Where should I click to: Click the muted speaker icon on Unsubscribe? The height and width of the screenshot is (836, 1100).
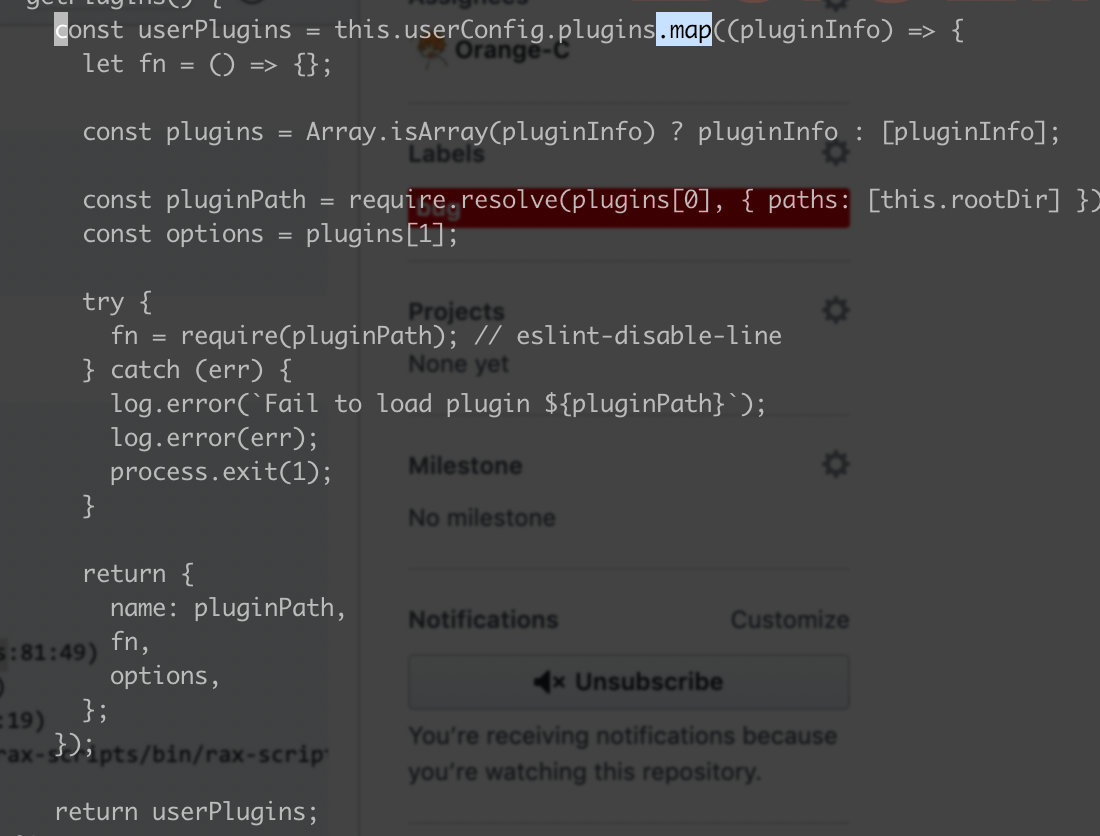544,681
